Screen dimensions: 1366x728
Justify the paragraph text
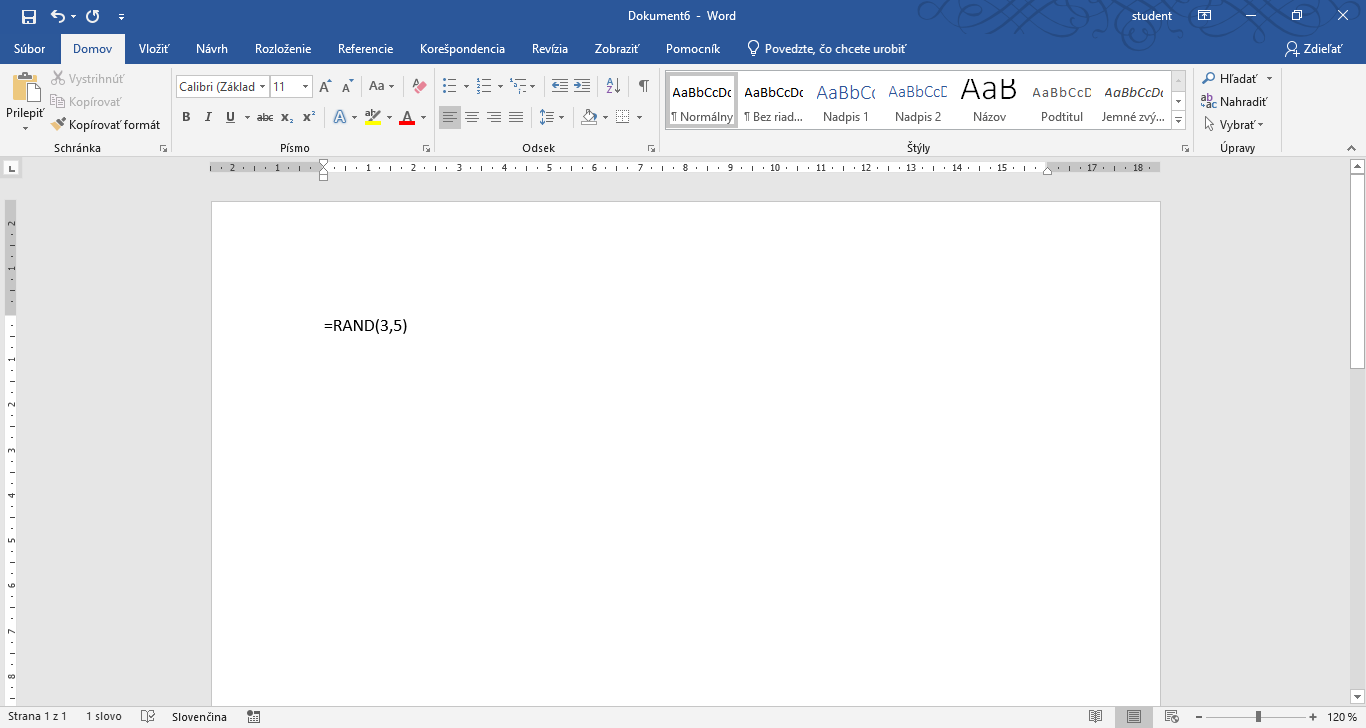pyautogui.click(x=516, y=117)
